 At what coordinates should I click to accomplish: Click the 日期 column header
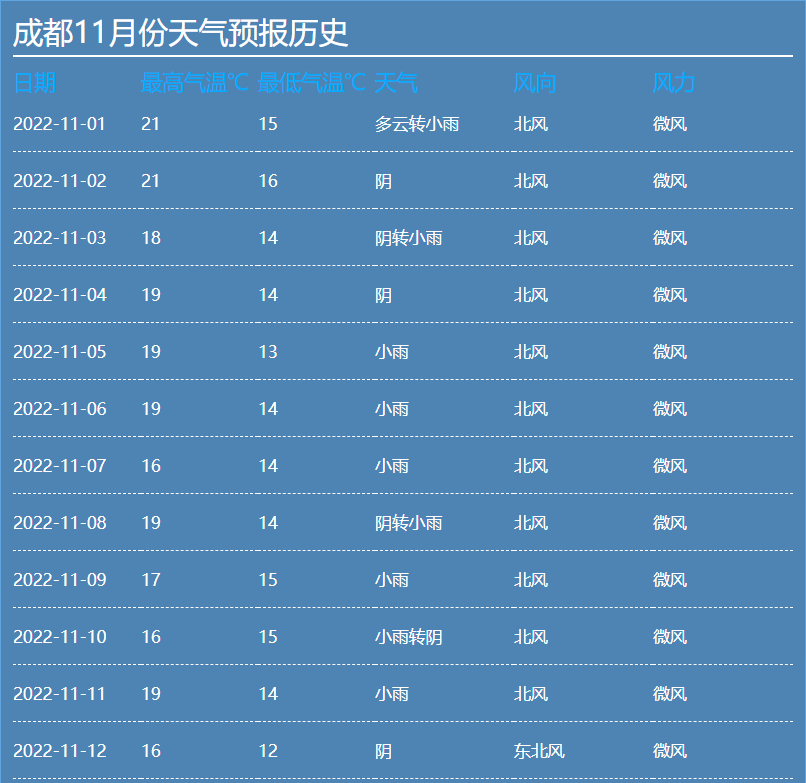point(34,83)
